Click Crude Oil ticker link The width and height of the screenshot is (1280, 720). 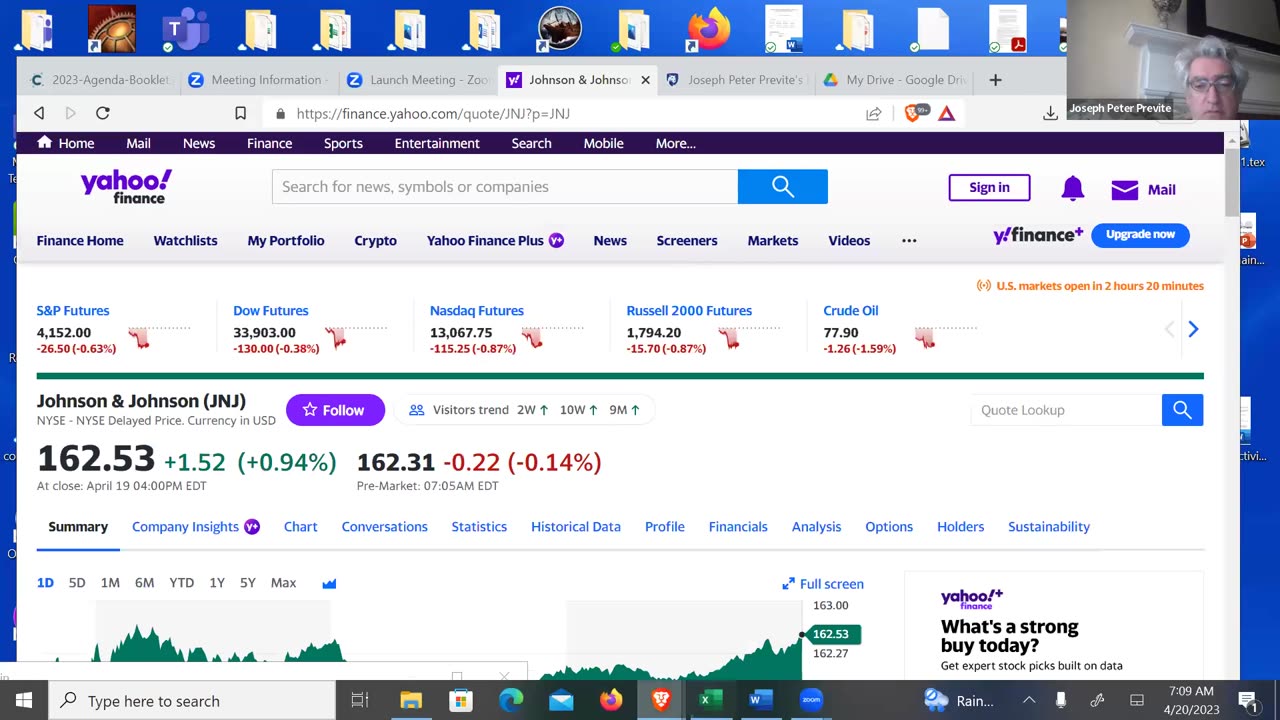(851, 310)
